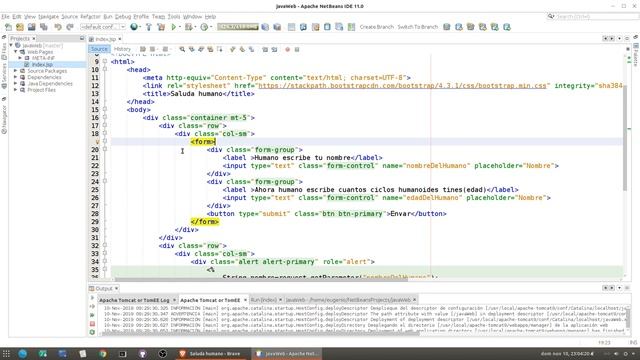Select the Apache Tomcat or TomEE Log tab
The width and height of the screenshot is (640, 360).
click(x=134, y=300)
